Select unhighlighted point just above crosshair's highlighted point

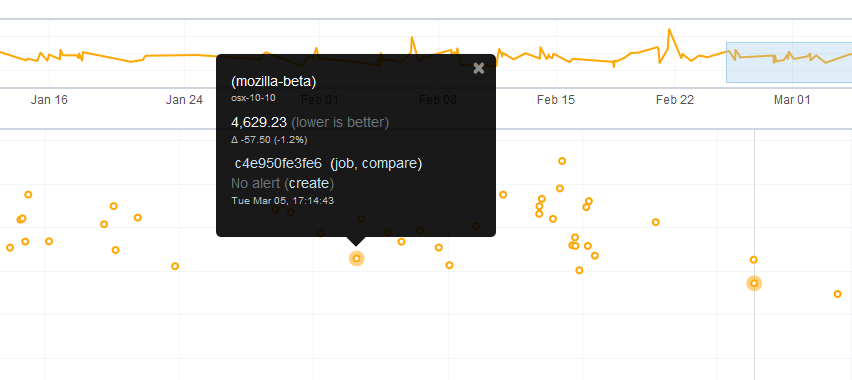coord(754,260)
